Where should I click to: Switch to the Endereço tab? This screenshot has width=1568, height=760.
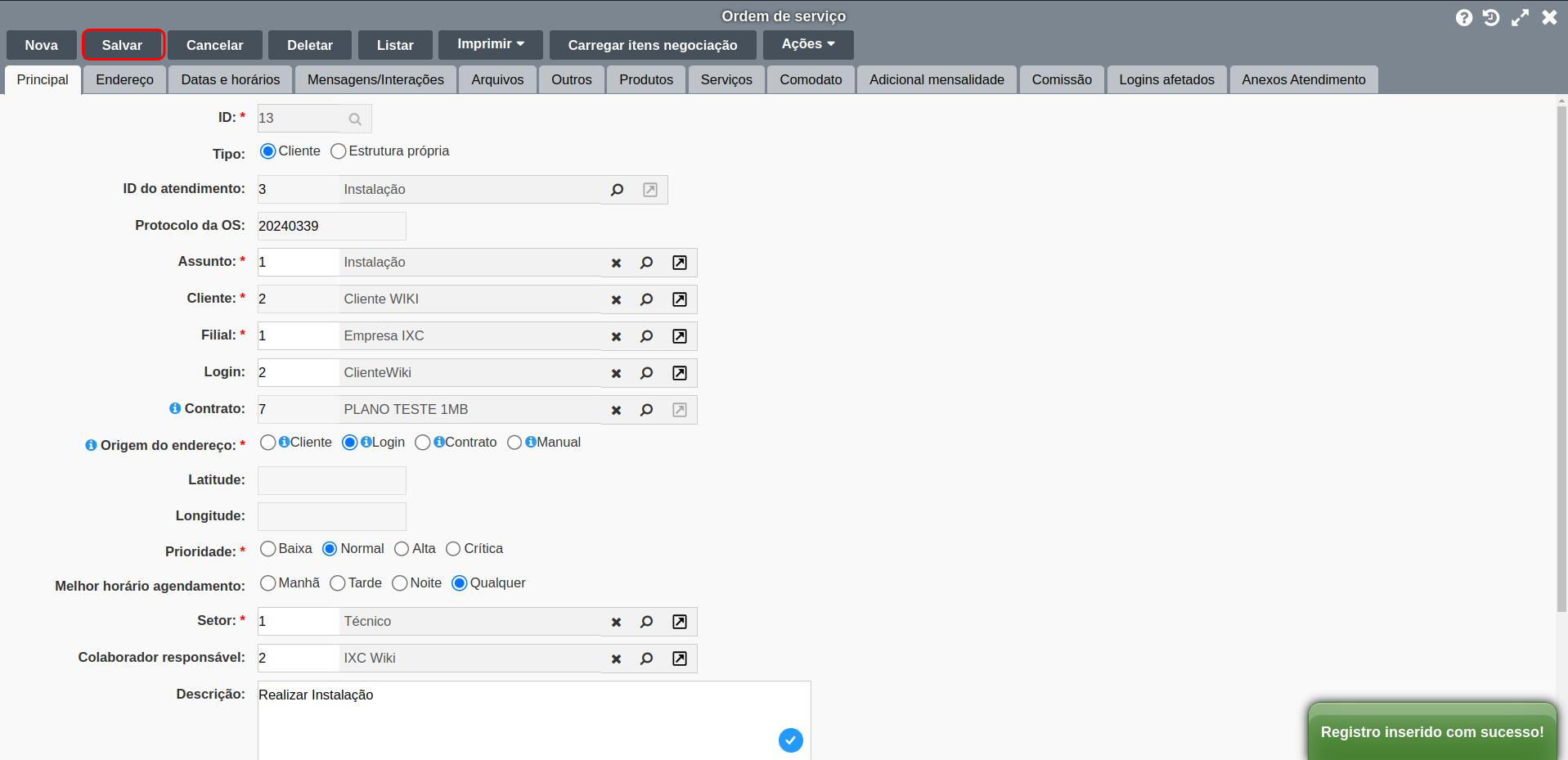(124, 80)
